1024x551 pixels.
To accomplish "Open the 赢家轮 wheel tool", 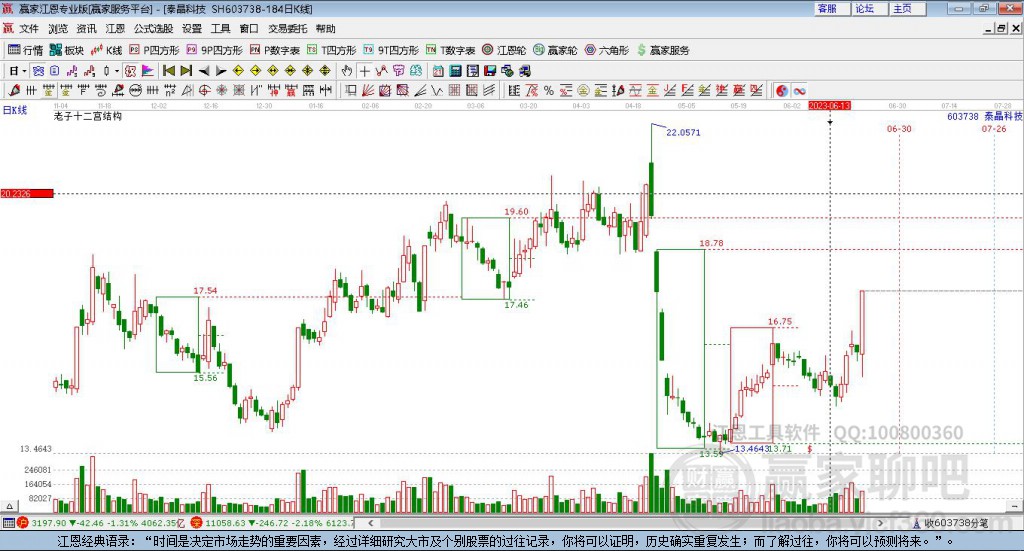I will [x=556, y=50].
